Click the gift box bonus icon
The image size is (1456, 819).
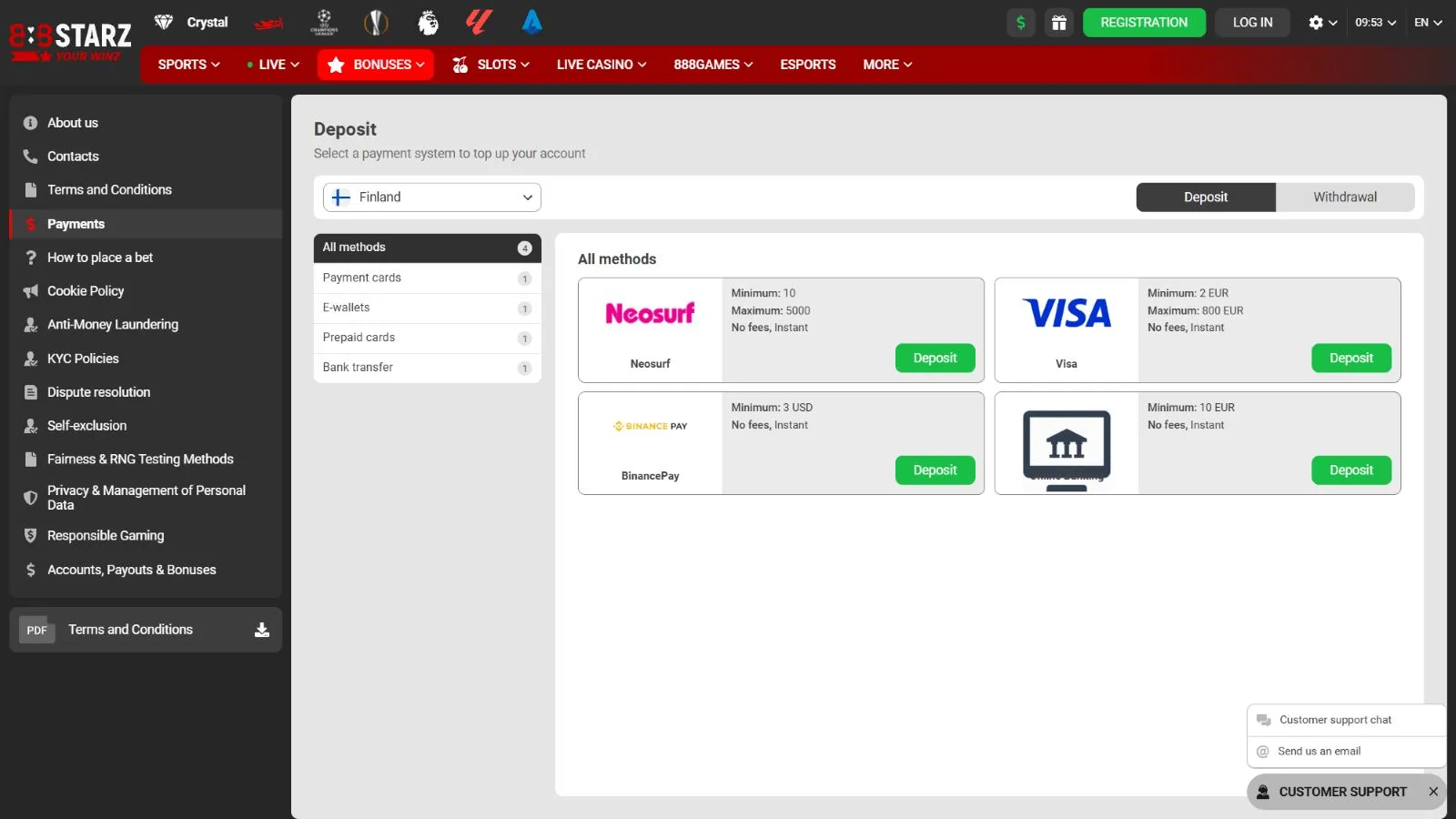[1058, 23]
